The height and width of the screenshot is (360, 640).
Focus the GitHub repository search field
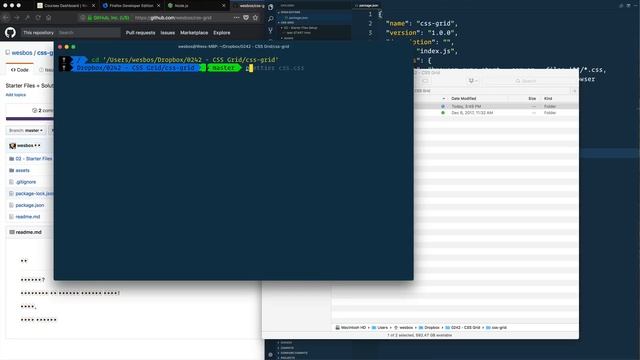89,33
